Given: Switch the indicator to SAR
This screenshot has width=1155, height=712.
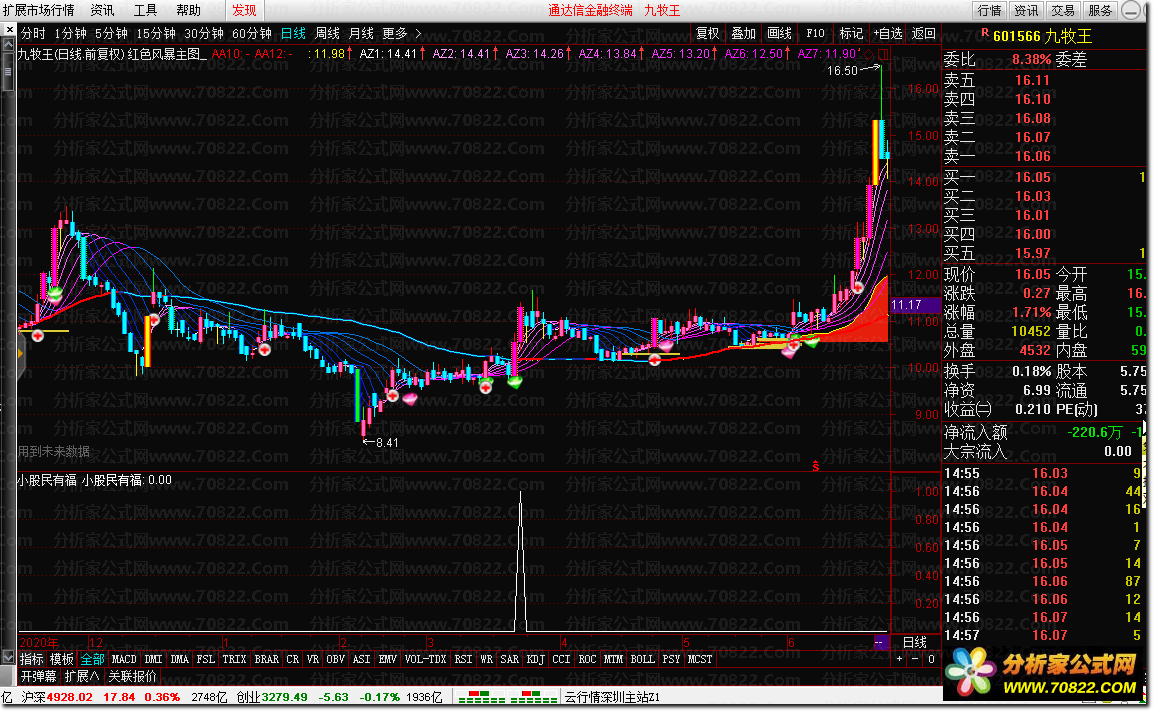Looking at the screenshot, I should tap(510, 659).
